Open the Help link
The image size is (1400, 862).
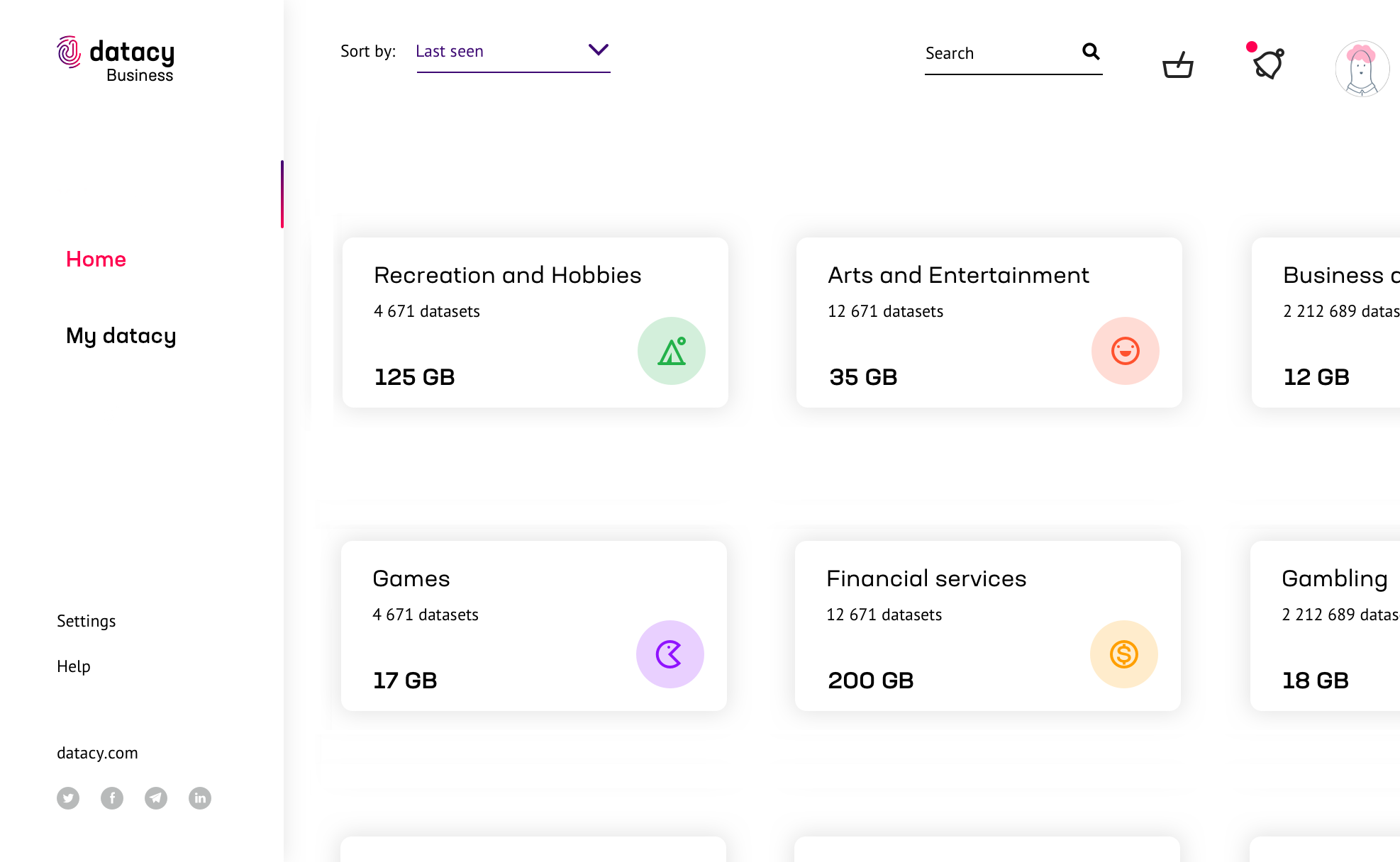pos(74,666)
